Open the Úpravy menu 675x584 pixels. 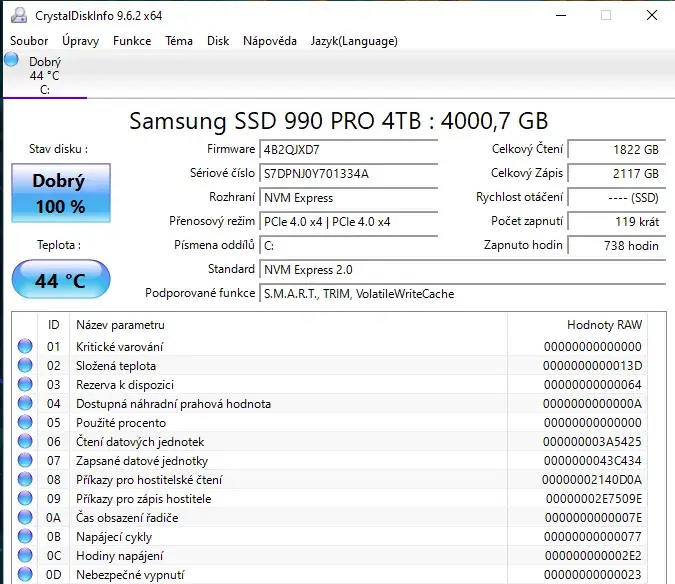[x=81, y=41]
